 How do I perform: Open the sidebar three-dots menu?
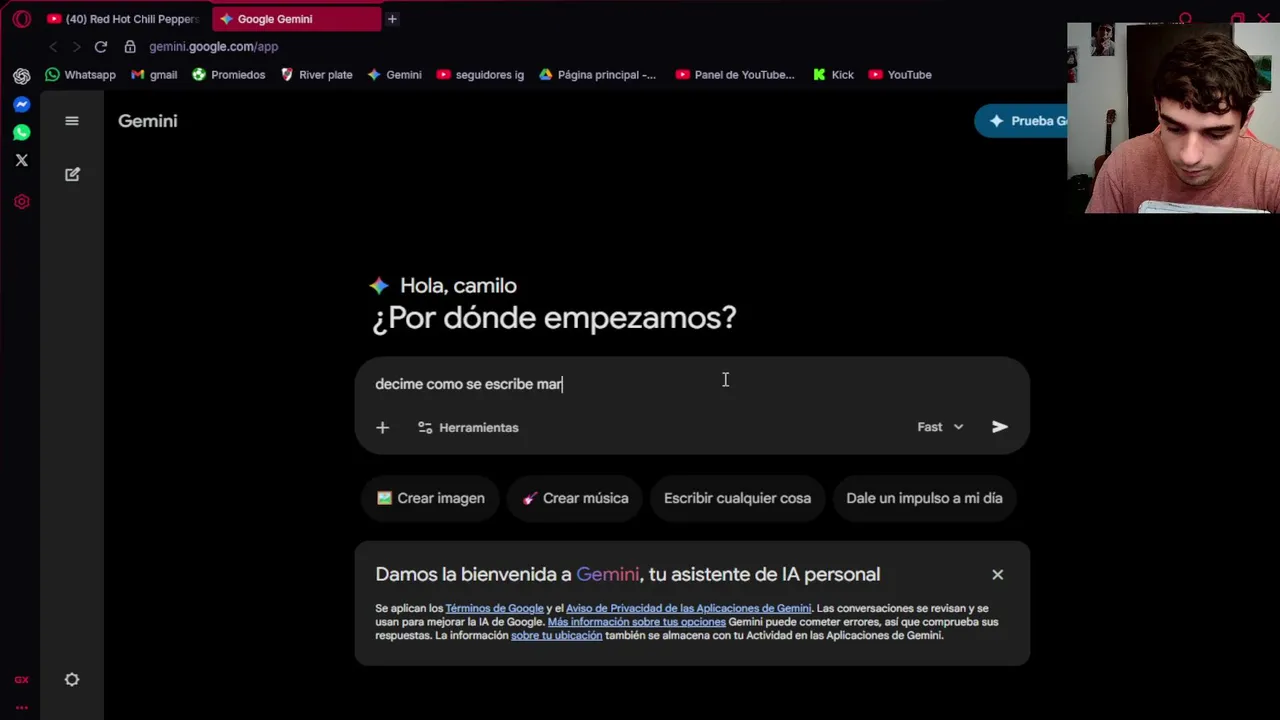[x=21, y=707]
